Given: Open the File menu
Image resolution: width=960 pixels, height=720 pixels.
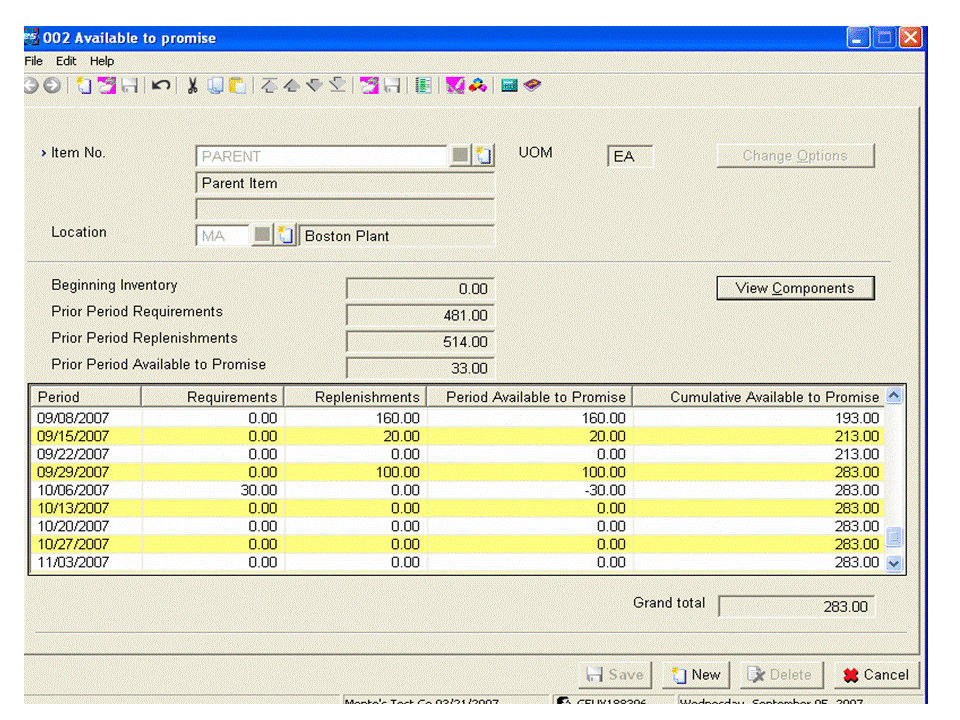Looking at the screenshot, I should click(x=34, y=61).
